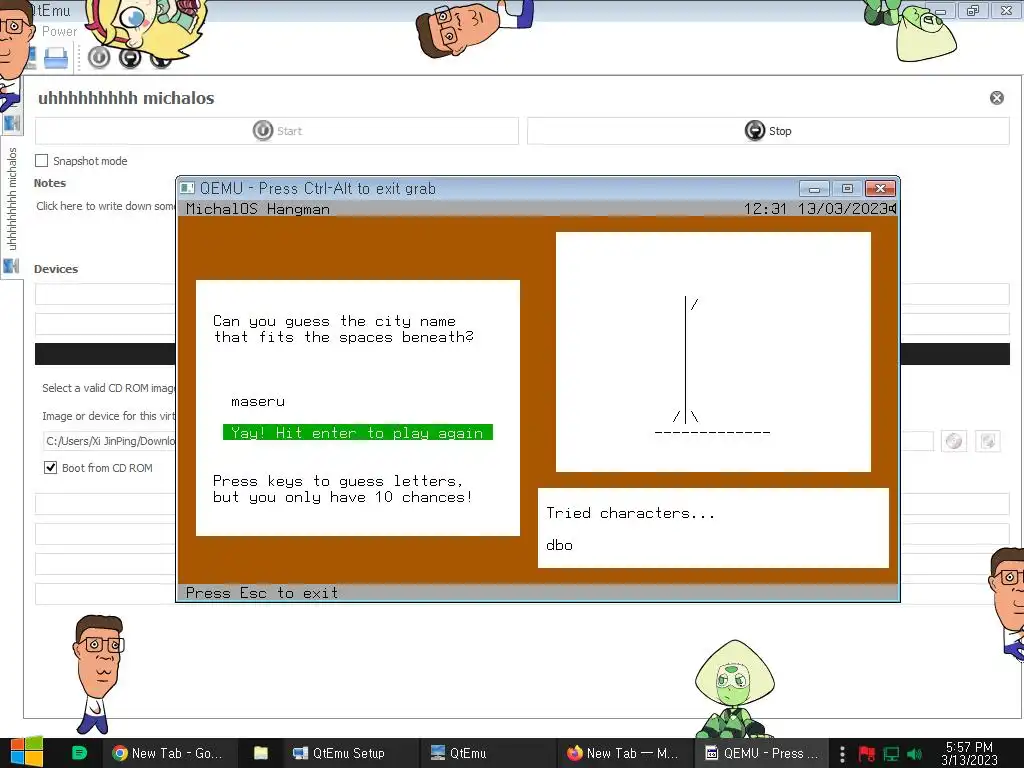Click the volume tray icon

click(915, 754)
